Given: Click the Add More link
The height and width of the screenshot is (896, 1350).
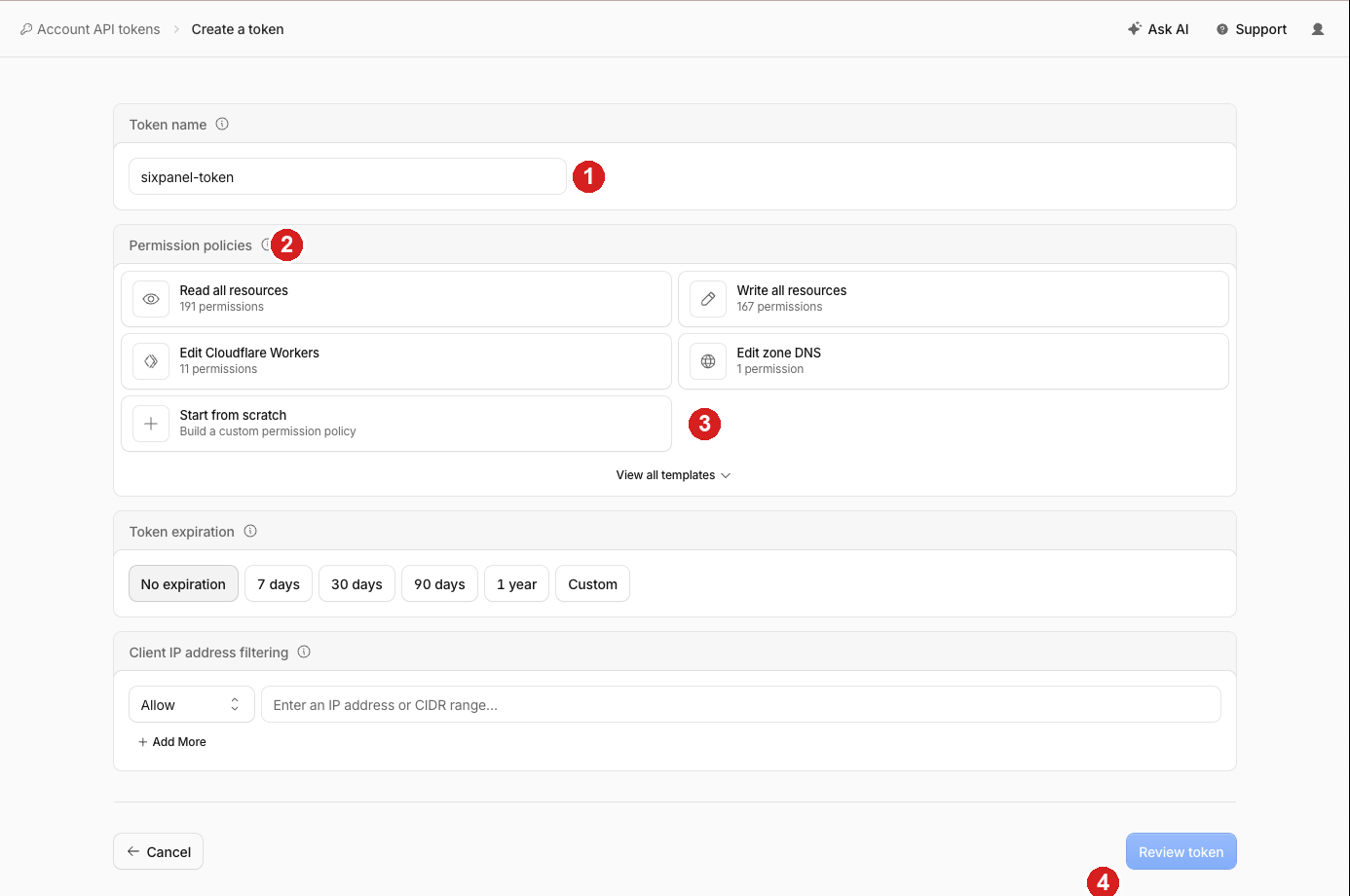Looking at the screenshot, I should (172, 742).
